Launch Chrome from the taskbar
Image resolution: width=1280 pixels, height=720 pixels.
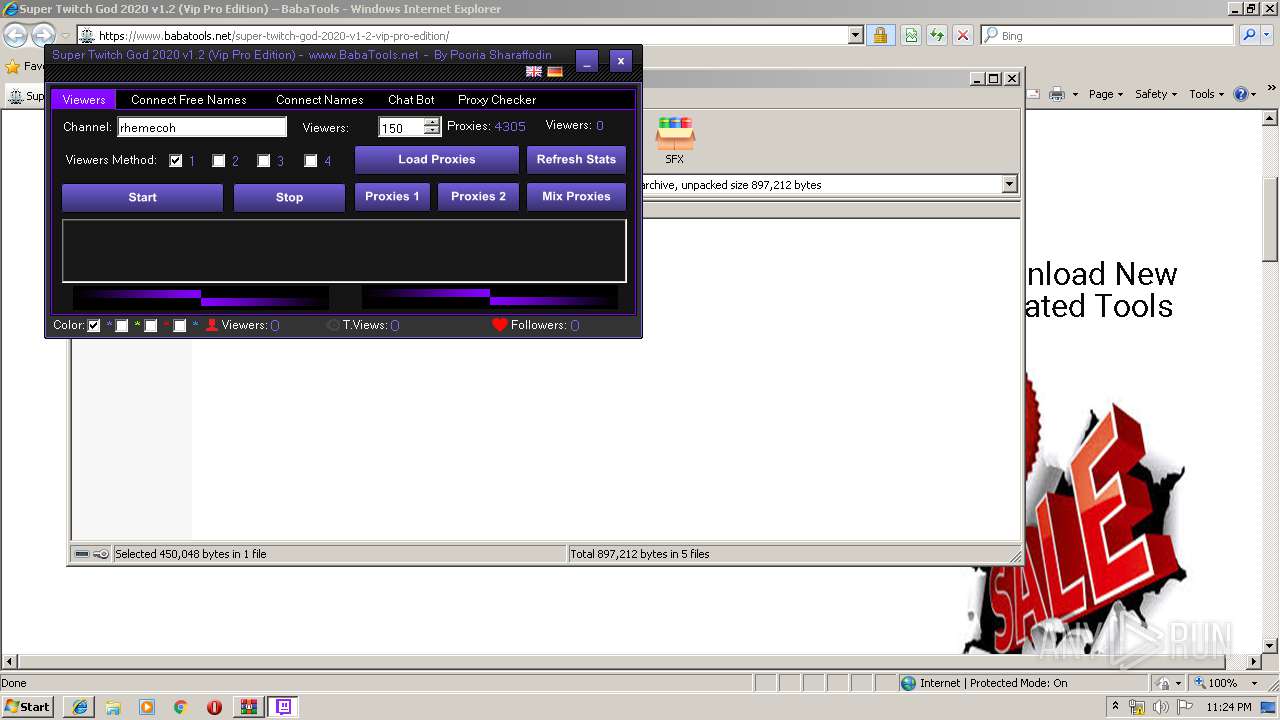coord(181,707)
